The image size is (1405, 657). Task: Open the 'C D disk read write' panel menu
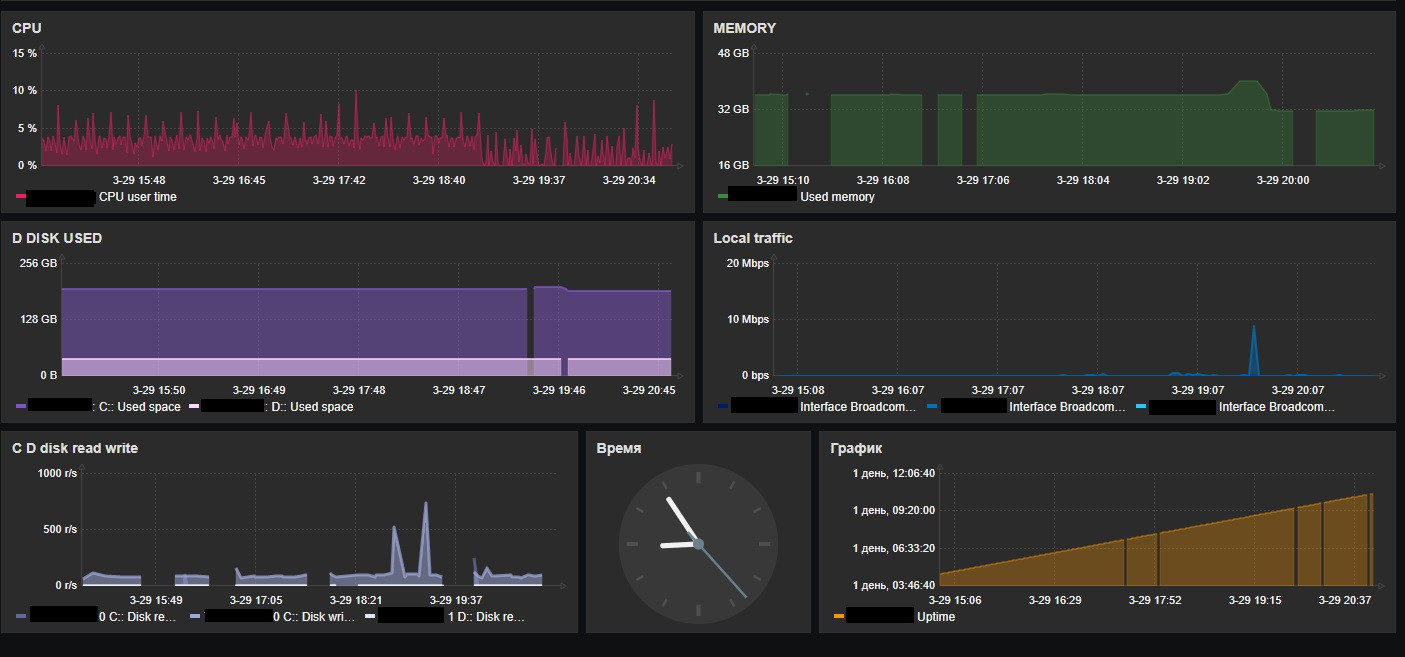[75, 448]
